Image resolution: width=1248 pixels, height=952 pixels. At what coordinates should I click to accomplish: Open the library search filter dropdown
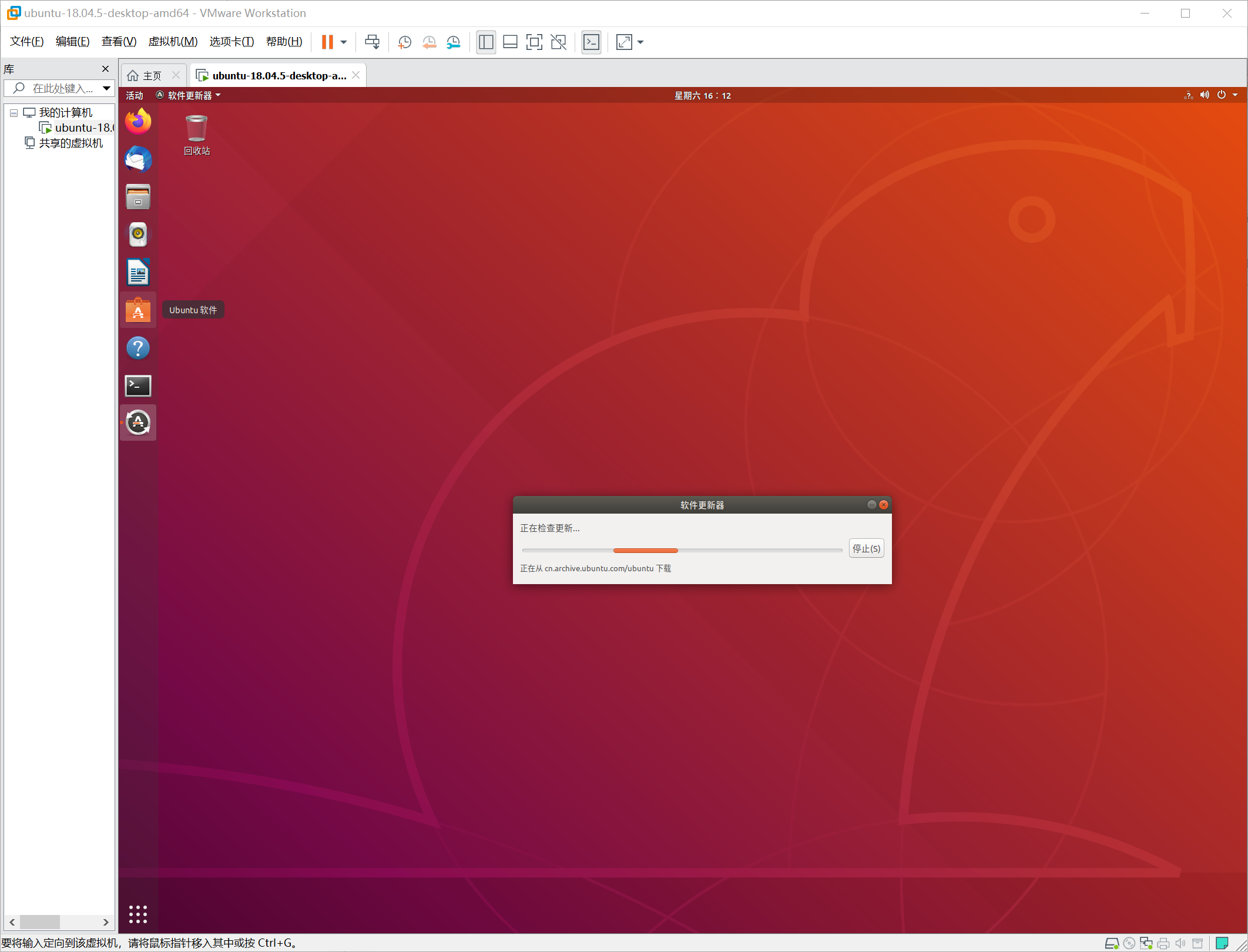click(106, 88)
